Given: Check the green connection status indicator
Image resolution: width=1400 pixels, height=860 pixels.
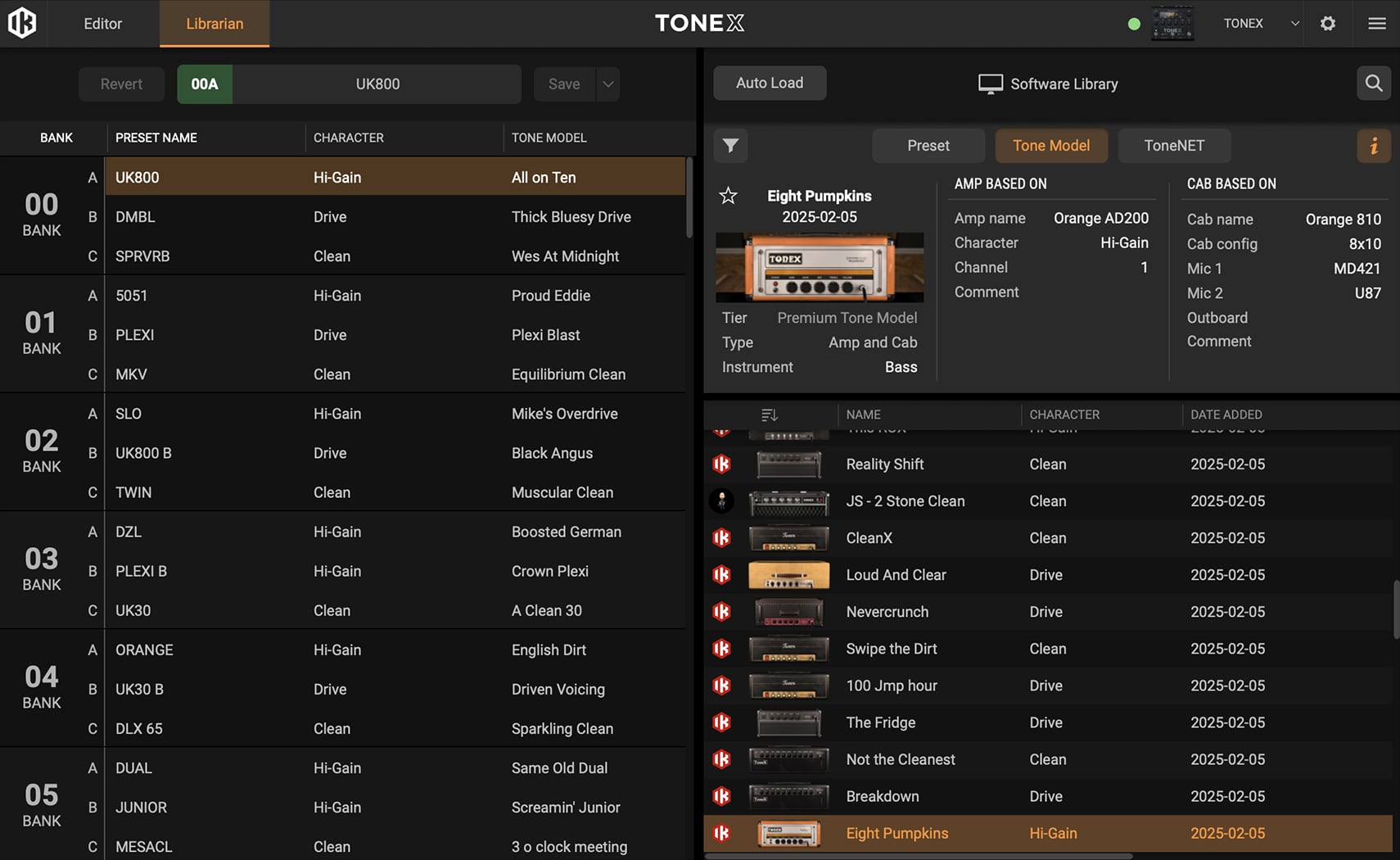Looking at the screenshot, I should [1134, 24].
